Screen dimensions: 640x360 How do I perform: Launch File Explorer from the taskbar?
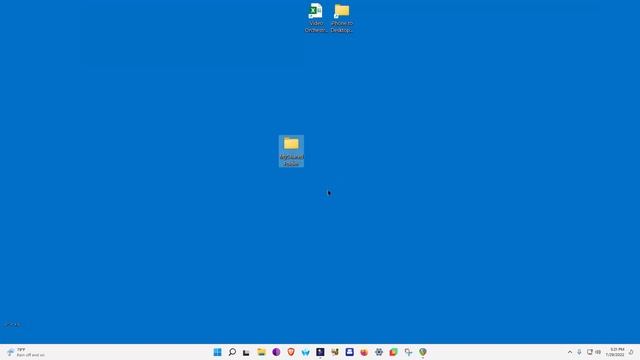coord(261,352)
